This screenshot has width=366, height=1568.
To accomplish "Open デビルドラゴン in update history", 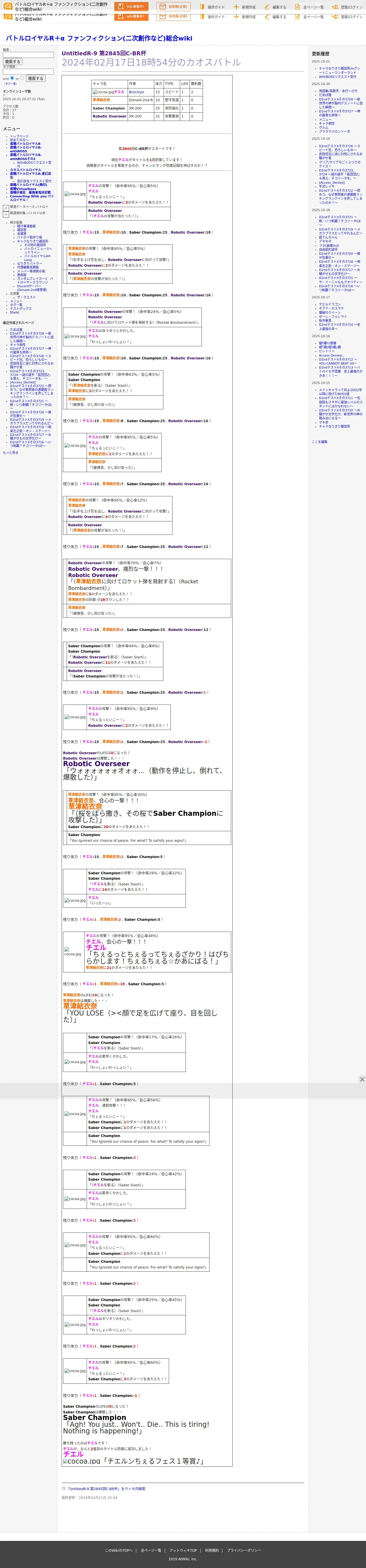I will pyautogui.click(x=330, y=304).
